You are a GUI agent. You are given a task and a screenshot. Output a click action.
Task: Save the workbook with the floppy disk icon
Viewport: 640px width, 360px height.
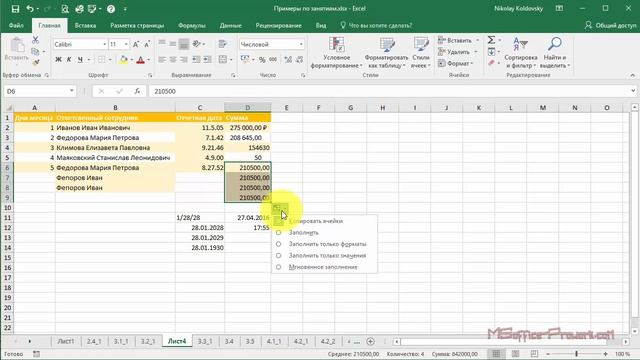15,9
